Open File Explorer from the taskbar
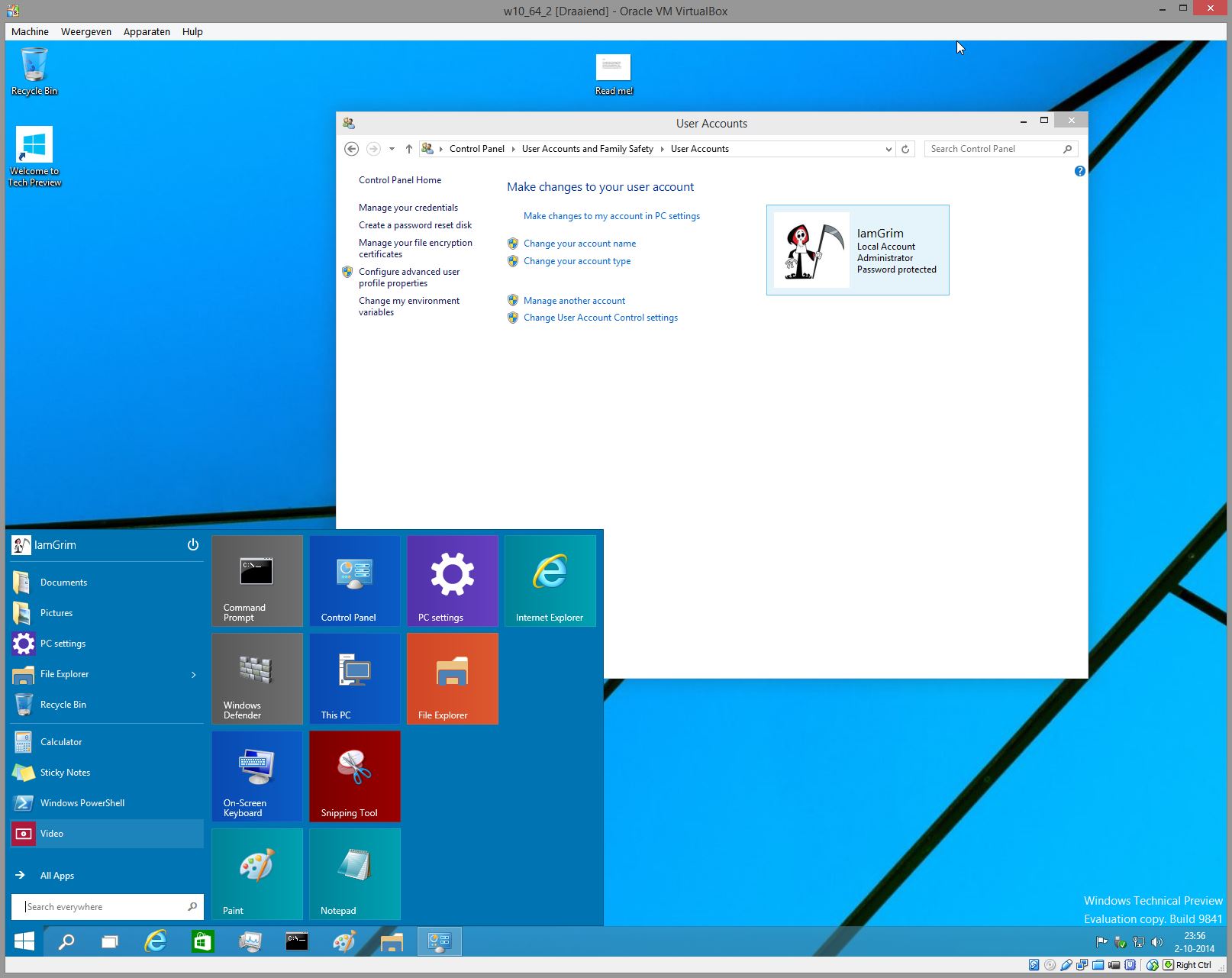 392,941
